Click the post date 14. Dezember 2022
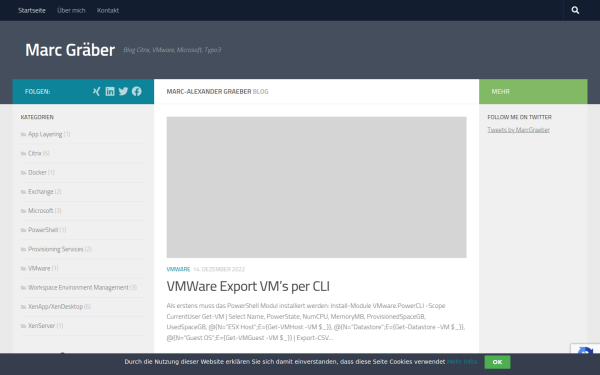Screen dimensions: 600x375 point(219,269)
